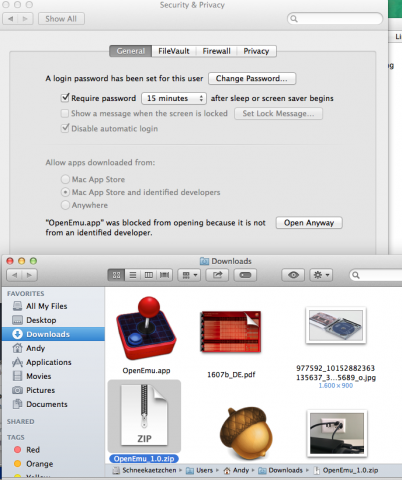Viewport: 402px width, 480px height.
Task: Click the Finder Share button
Action: pyautogui.click(x=217, y=275)
